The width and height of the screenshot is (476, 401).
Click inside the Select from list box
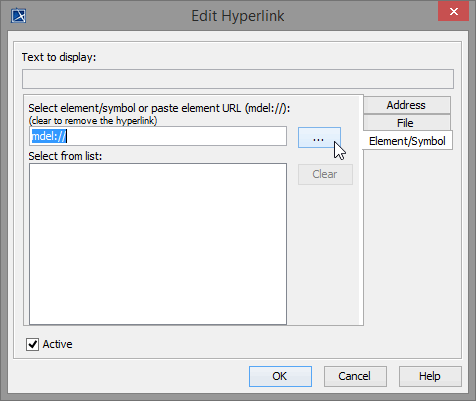(x=158, y=244)
